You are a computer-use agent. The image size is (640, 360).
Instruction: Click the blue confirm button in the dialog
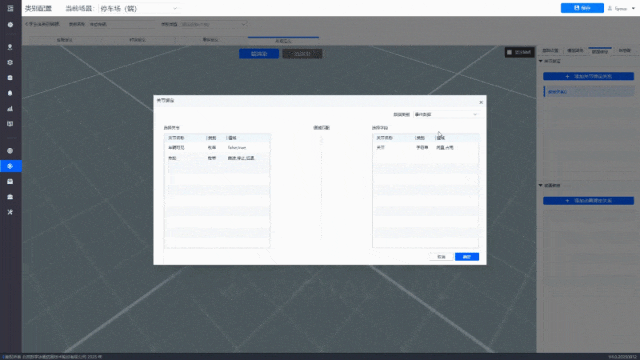tap(467, 257)
